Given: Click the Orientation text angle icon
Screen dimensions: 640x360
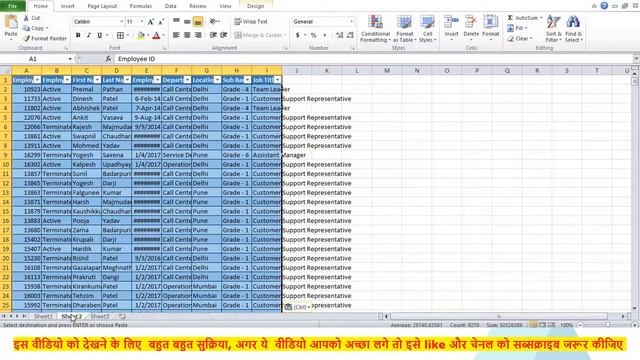Looking at the screenshot, I should (x=213, y=22).
